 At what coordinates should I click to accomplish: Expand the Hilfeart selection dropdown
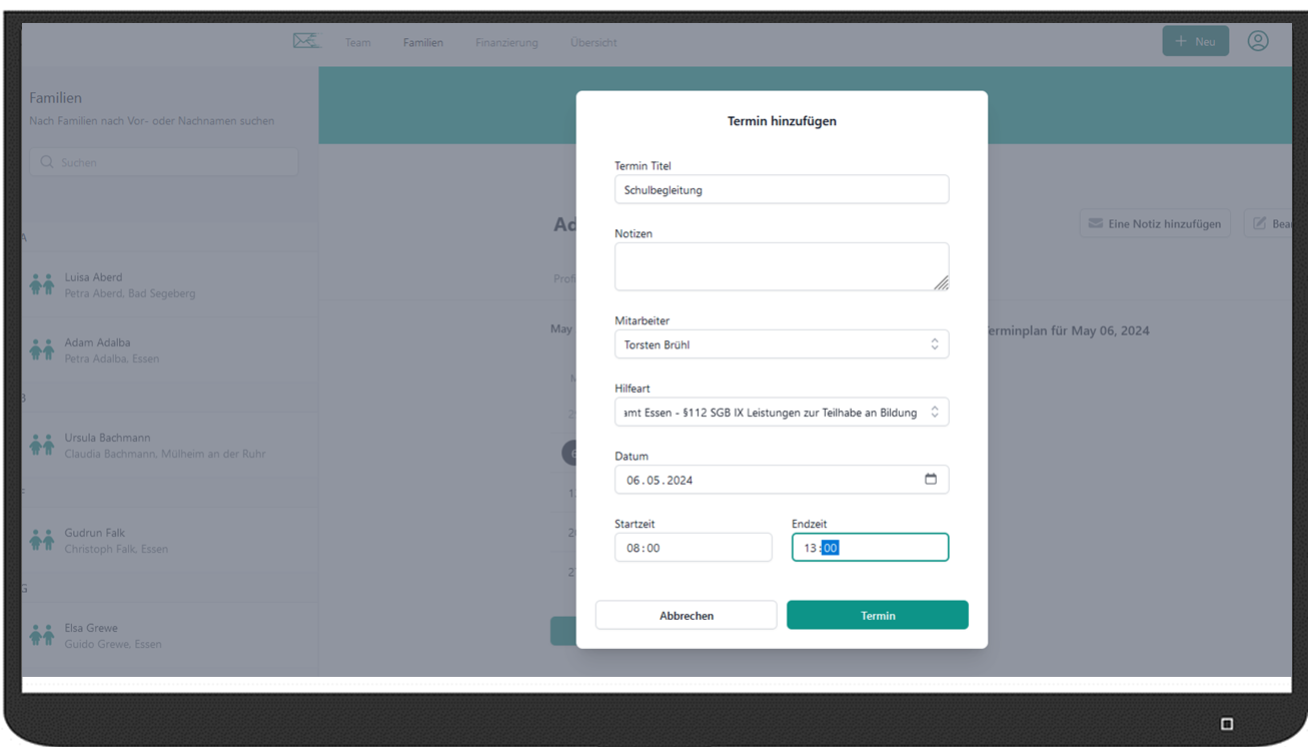tap(781, 412)
